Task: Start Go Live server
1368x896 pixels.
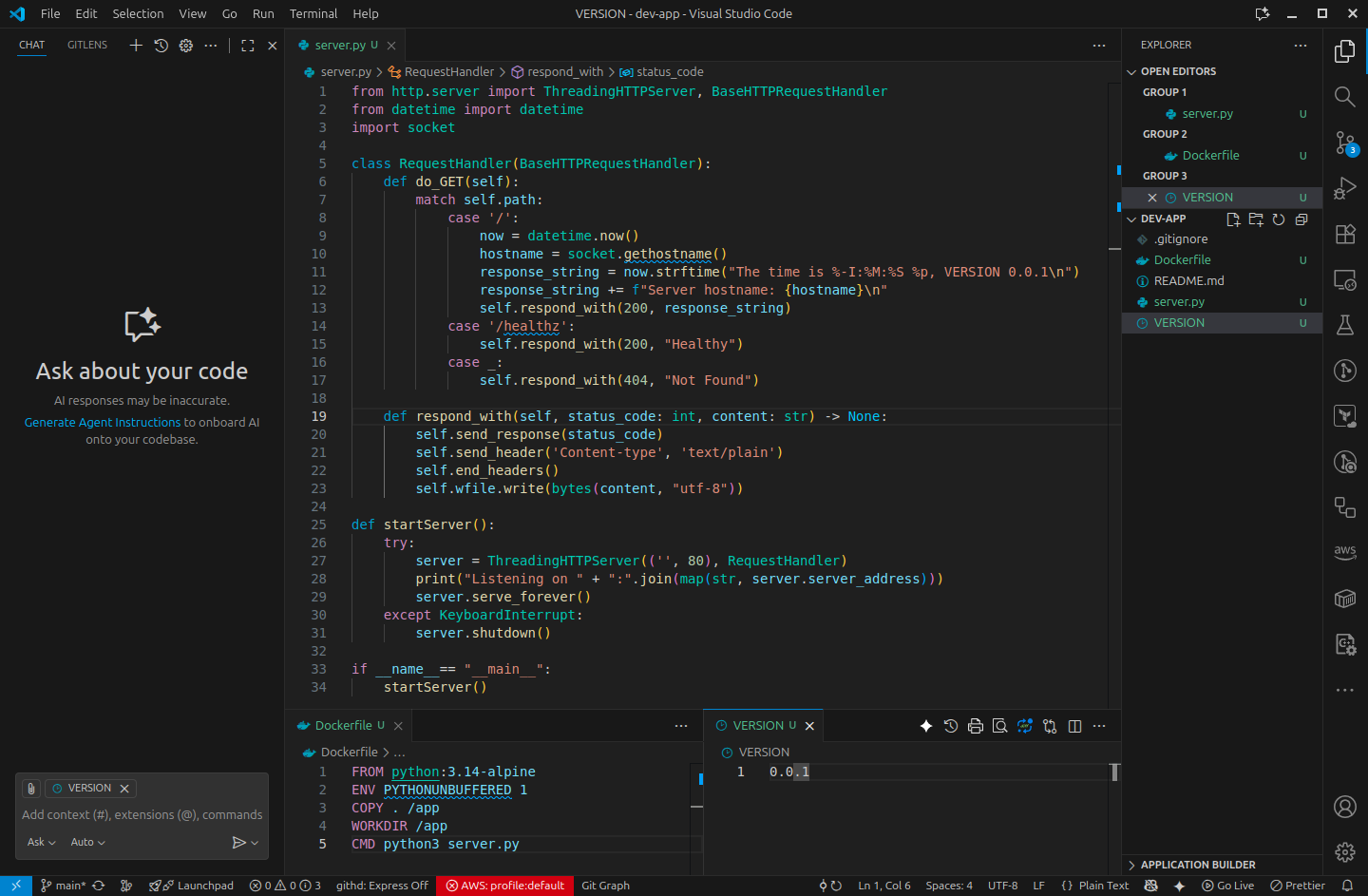Action: pyautogui.click(x=1227, y=886)
